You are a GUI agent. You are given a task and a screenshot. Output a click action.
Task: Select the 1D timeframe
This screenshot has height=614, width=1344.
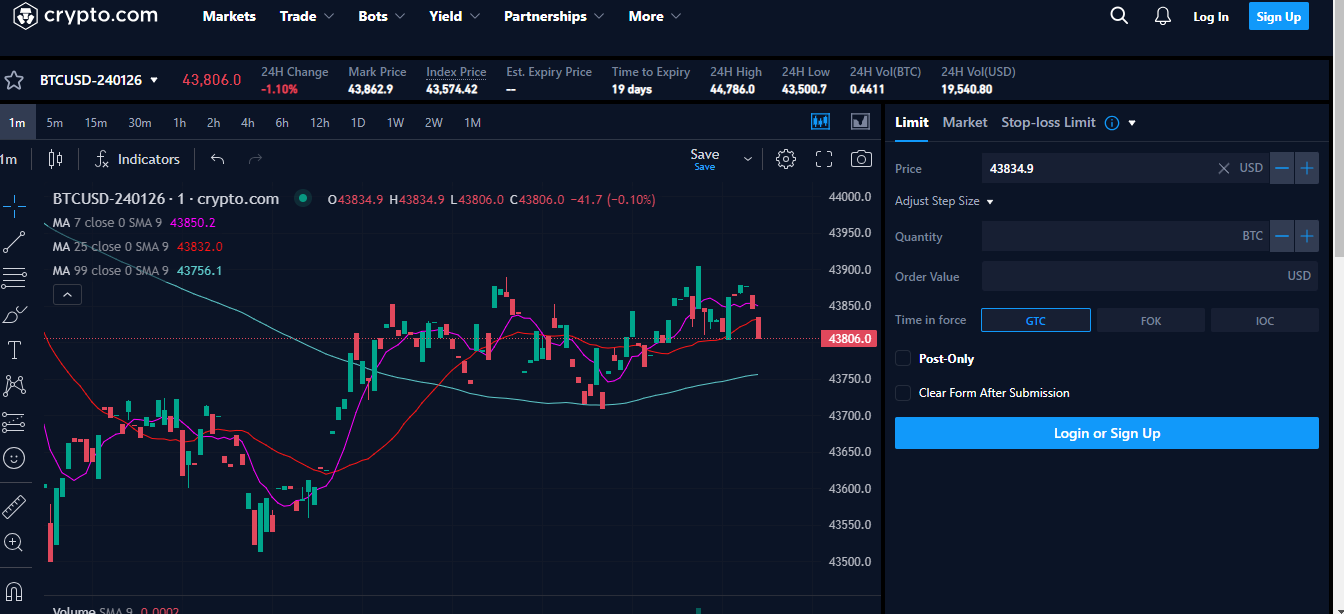[357, 123]
